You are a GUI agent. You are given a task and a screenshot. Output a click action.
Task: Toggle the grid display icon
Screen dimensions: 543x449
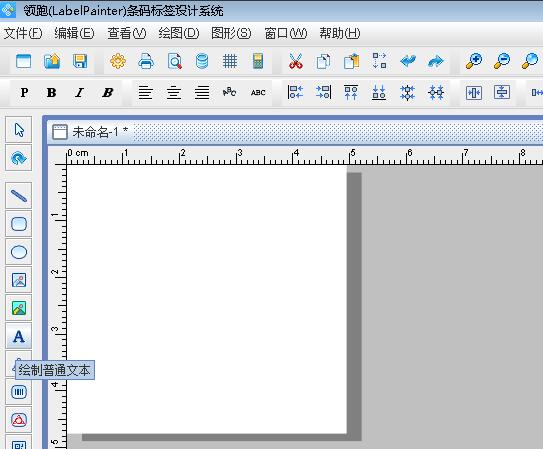click(x=230, y=62)
